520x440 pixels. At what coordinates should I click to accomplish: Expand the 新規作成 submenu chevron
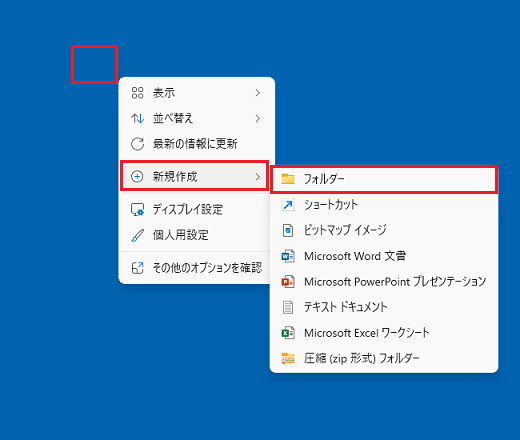tap(258, 176)
